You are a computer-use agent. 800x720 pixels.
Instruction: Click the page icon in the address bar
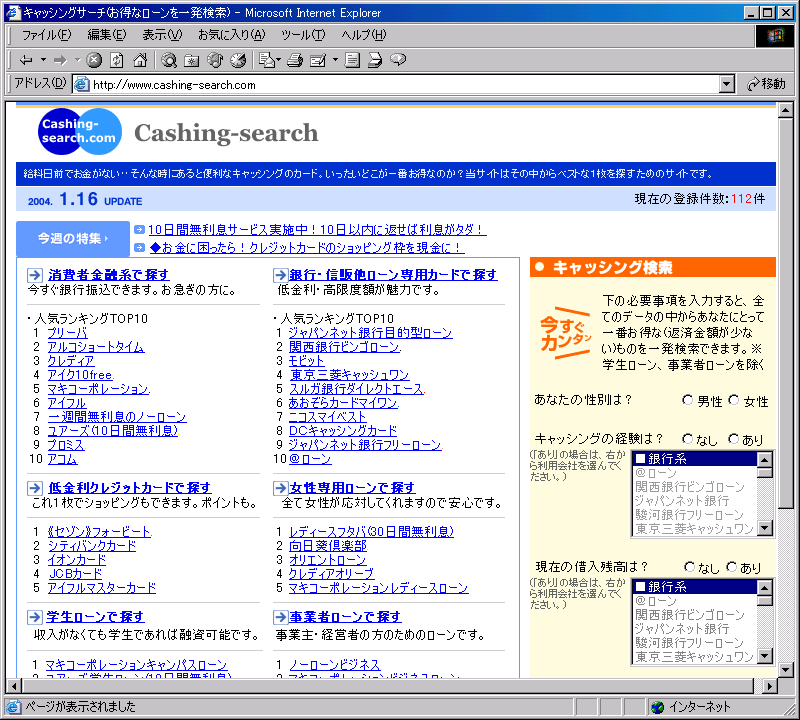(82, 85)
